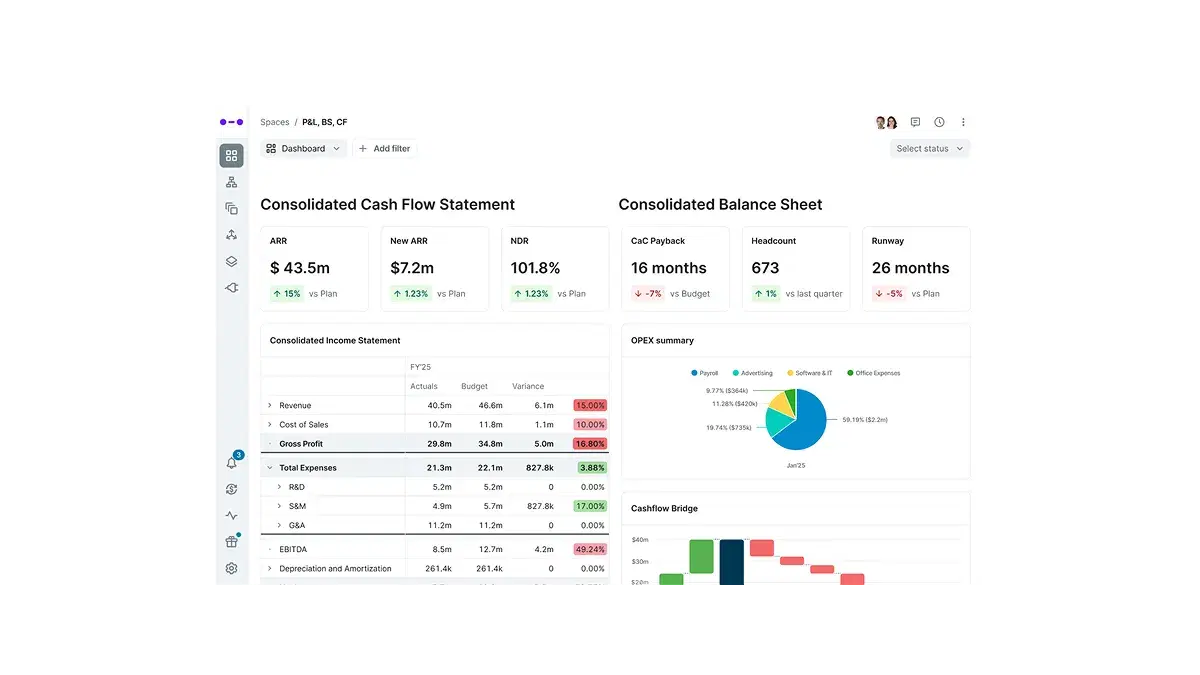
Task: Open the settings gear icon
Action: [x=231, y=568]
